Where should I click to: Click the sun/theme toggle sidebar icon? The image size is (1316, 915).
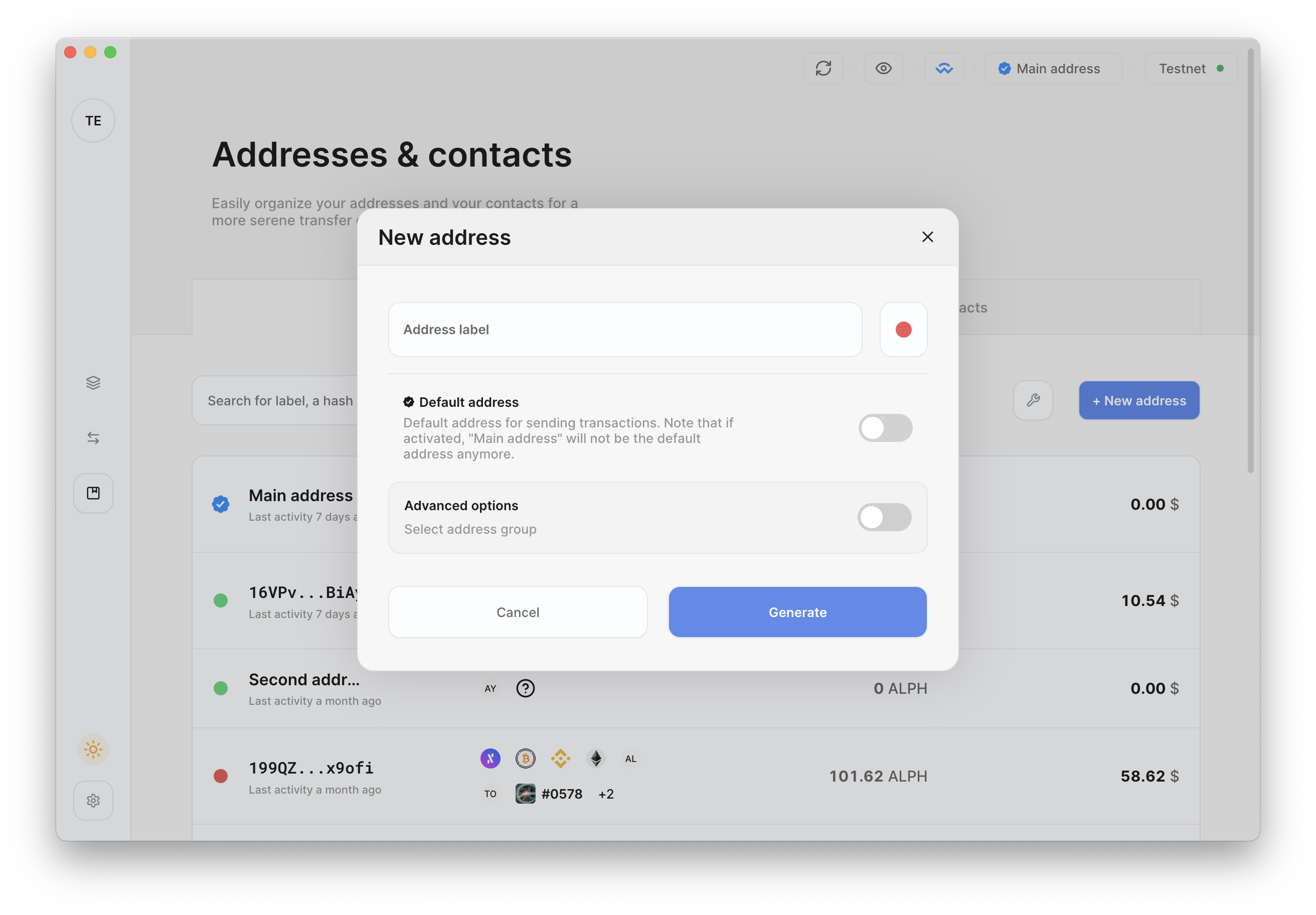pos(94,748)
